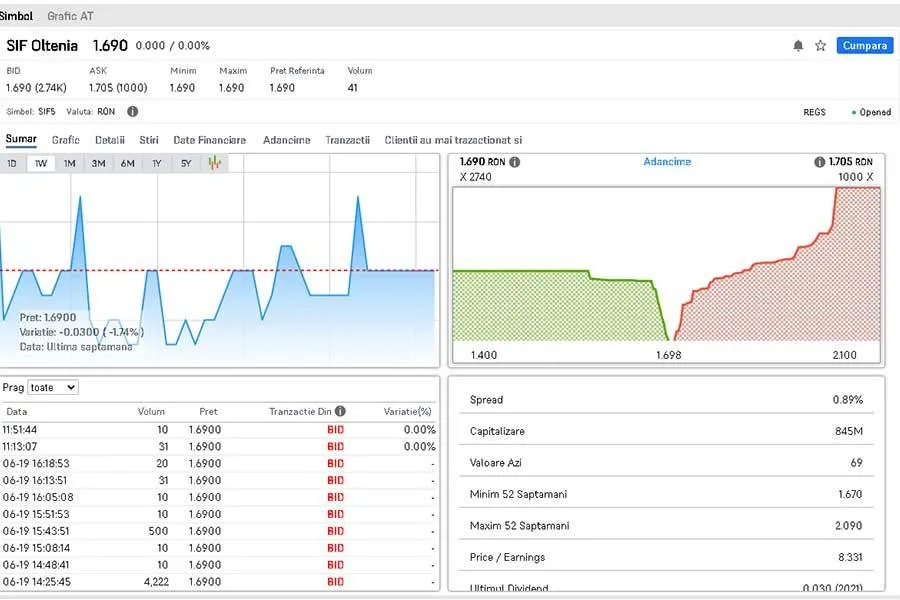The width and height of the screenshot is (900, 600).
Task: Open the Date Financiare tab
Action: pos(209,140)
